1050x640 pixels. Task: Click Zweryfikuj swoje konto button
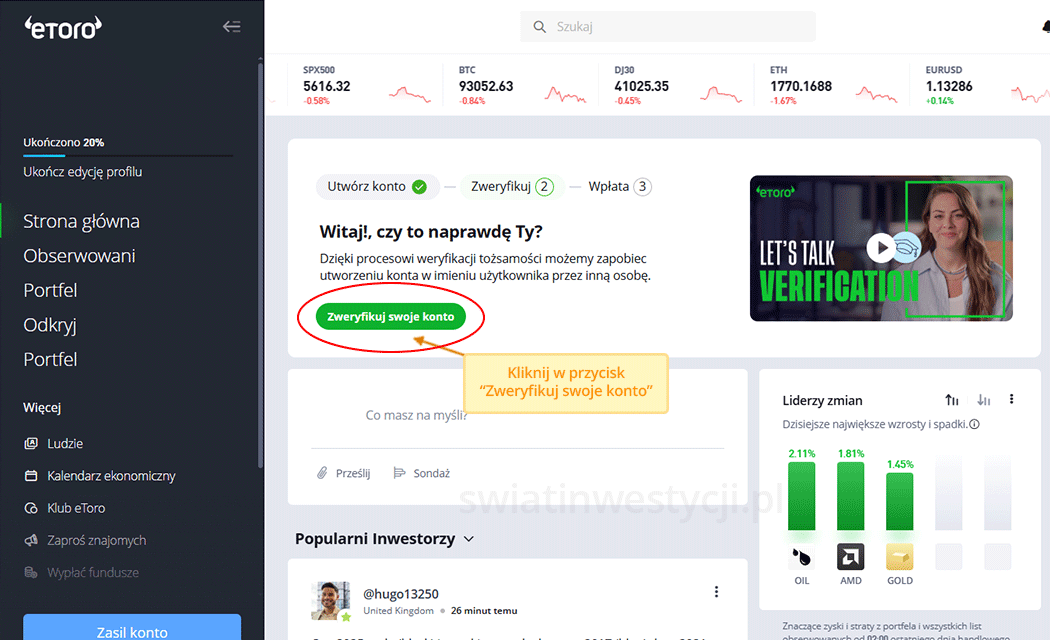(390, 317)
